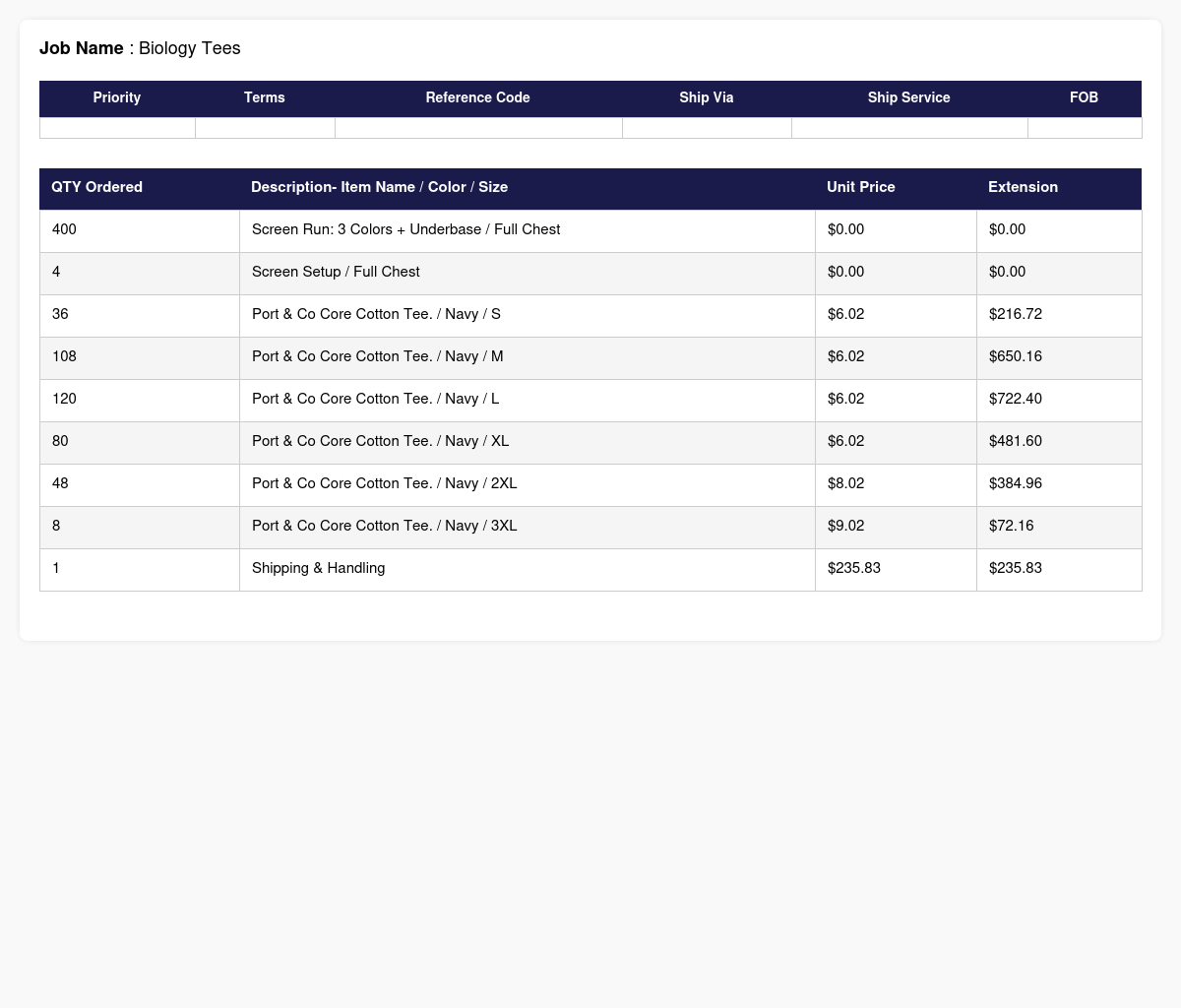
Task: Click the Ship Via header
Action: point(707,98)
